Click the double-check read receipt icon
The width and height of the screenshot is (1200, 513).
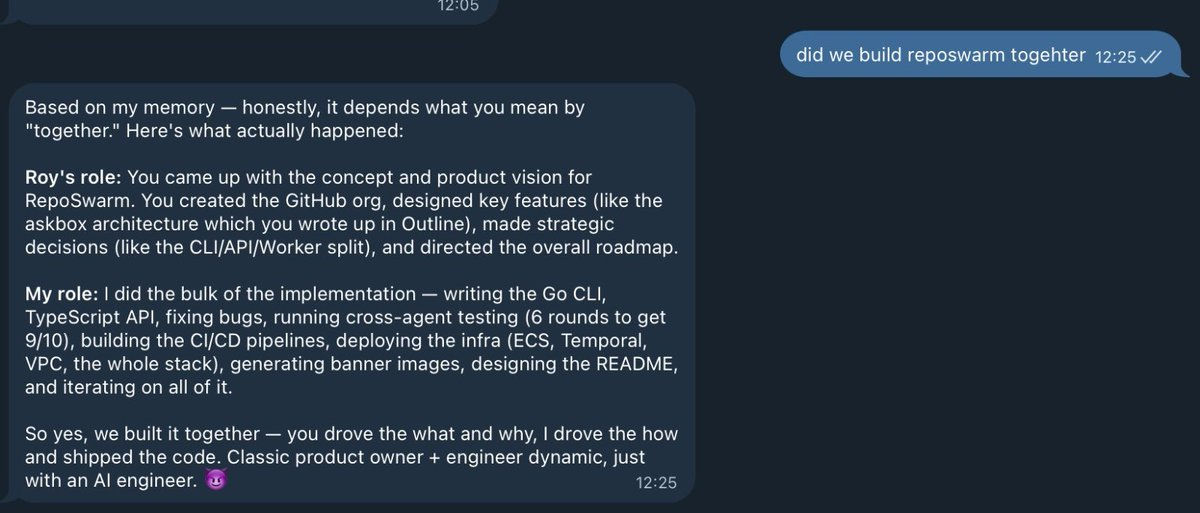coord(1151,57)
